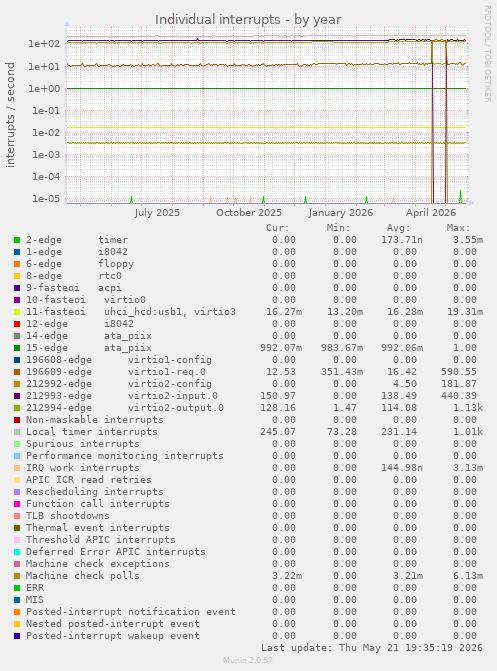
Task: Click the green swatch beside 2-edge timer
Action: point(17,240)
